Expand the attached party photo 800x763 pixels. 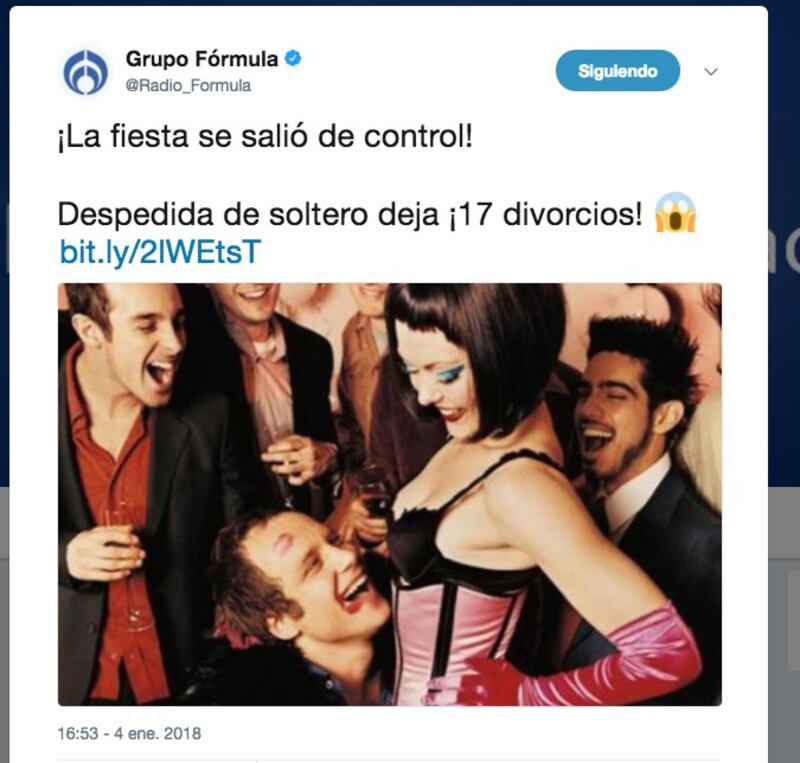coord(390,495)
